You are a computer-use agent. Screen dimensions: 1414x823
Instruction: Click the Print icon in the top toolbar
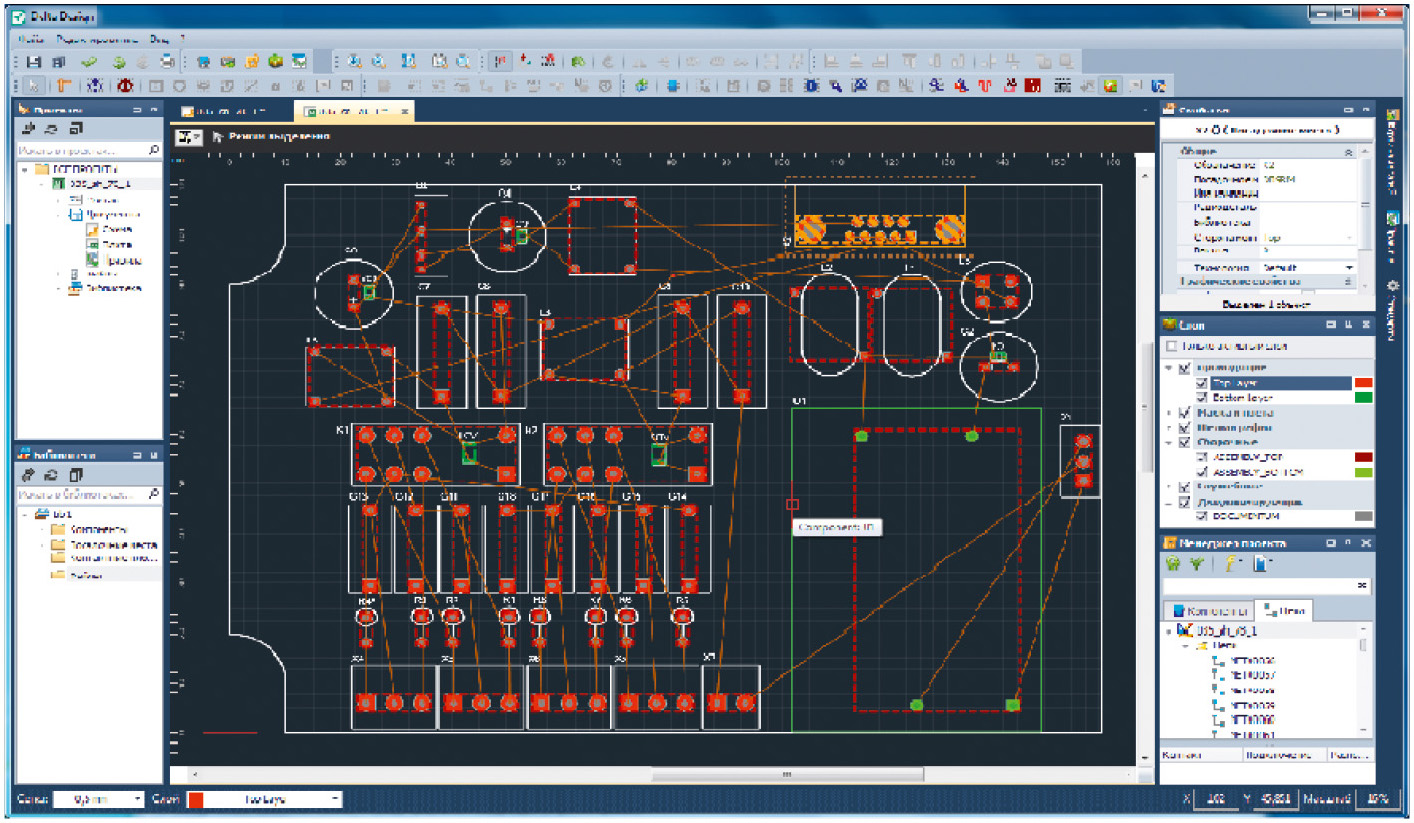[x=169, y=61]
